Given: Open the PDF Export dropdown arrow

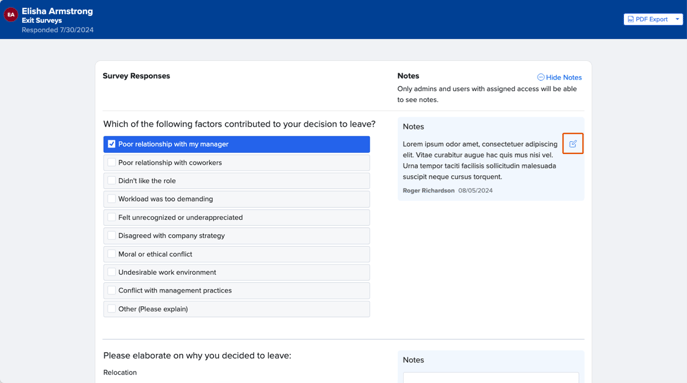Looking at the screenshot, I should click(x=677, y=19).
